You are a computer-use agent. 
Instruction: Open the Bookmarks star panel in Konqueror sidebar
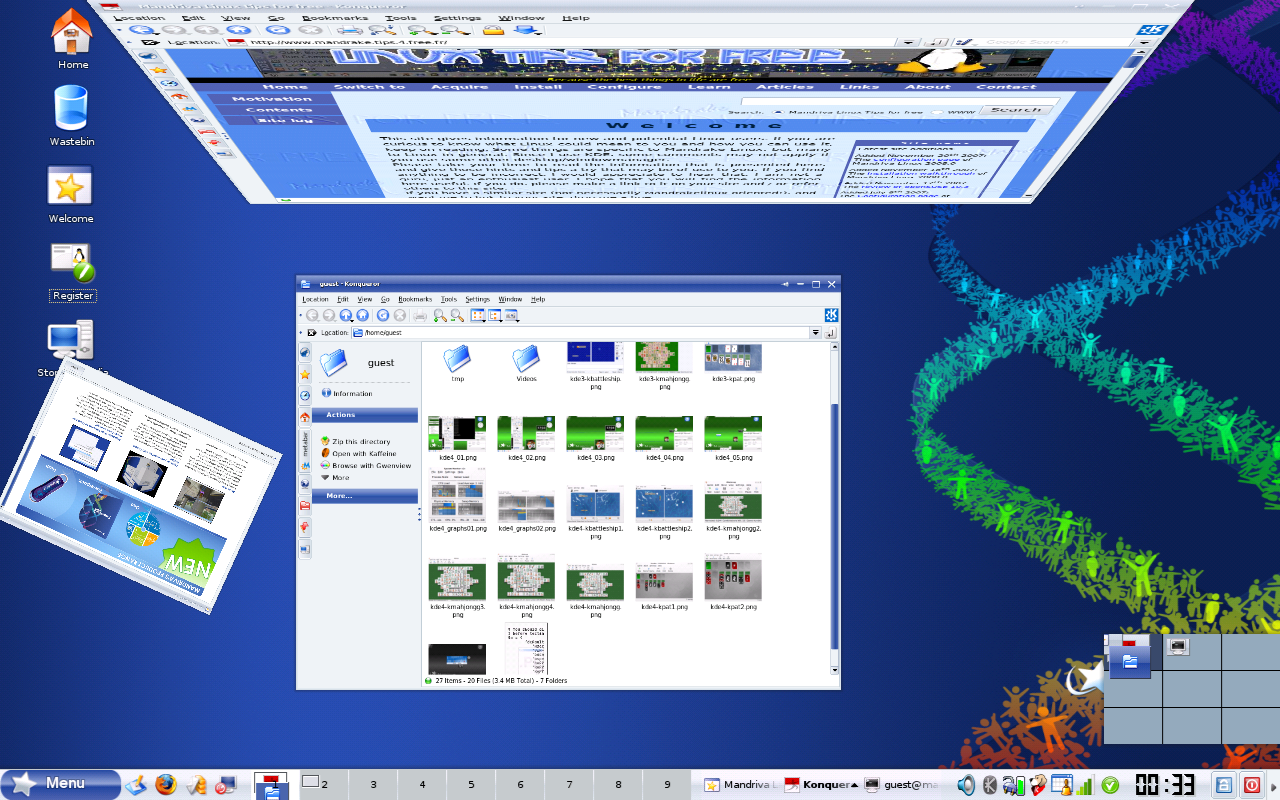coord(305,373)
